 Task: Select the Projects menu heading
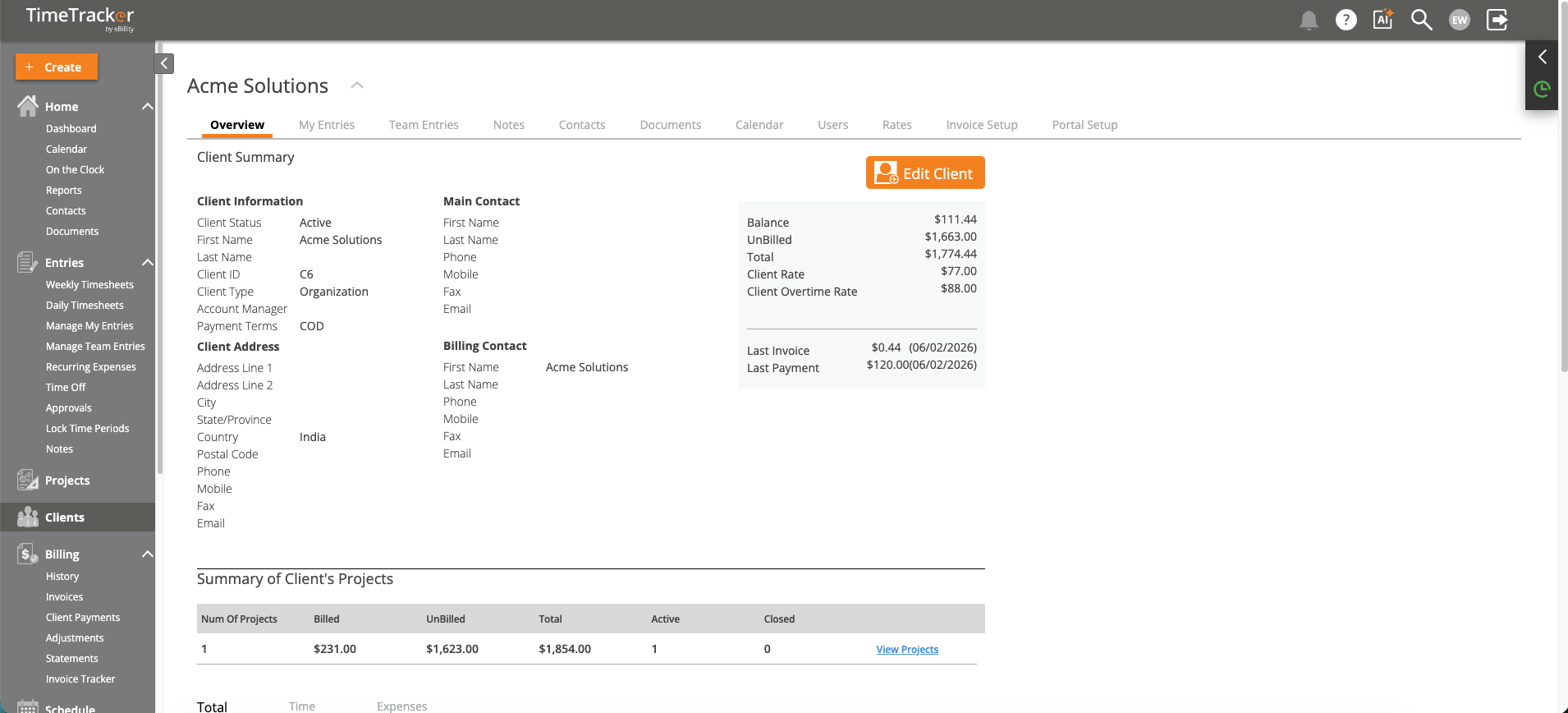click(67, 481)
